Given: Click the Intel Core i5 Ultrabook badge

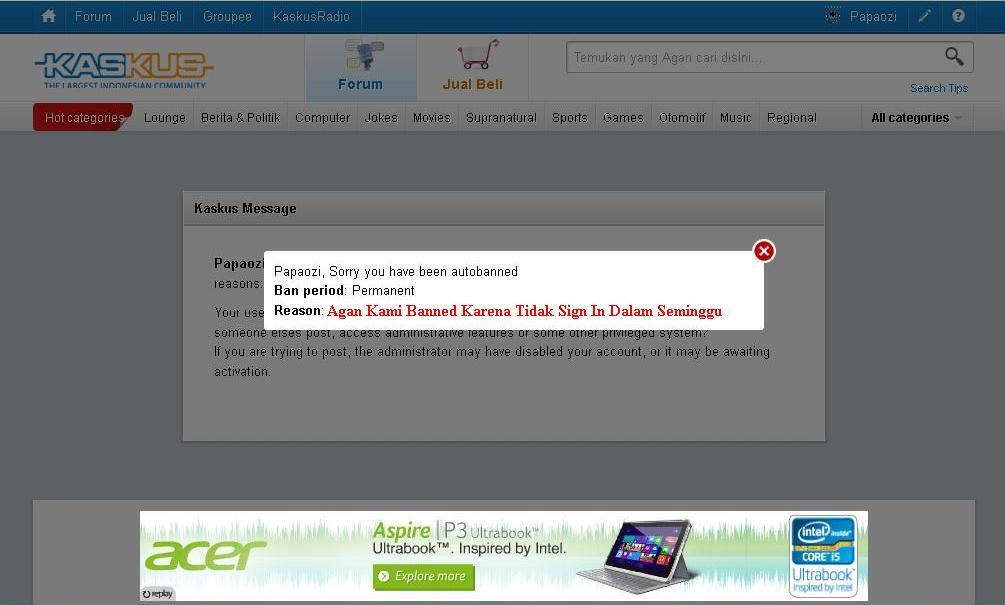Looking at the screenshot, I should [823, 556].
